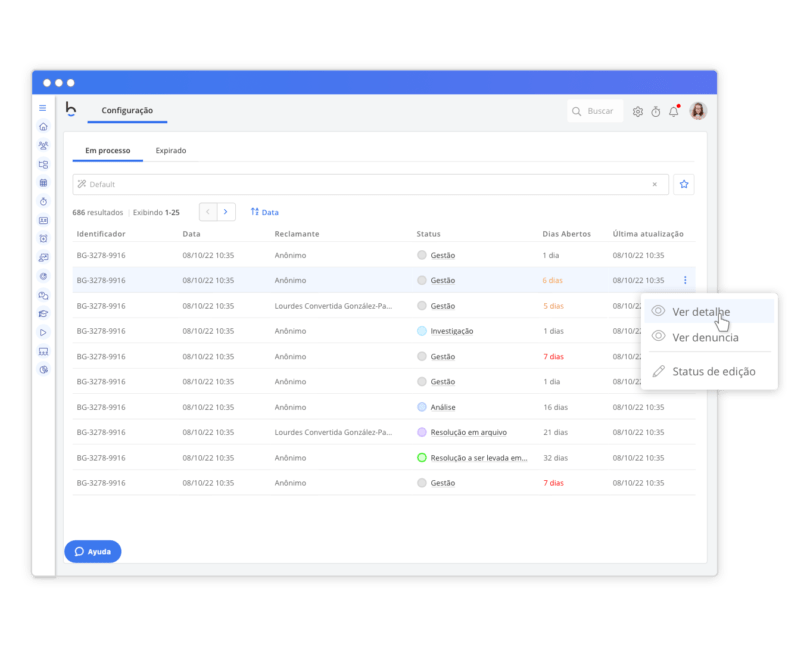The height and width of the screenshot is (647, 810).
Task: Switch to the Expirado tab
Action: click(171, 151)
